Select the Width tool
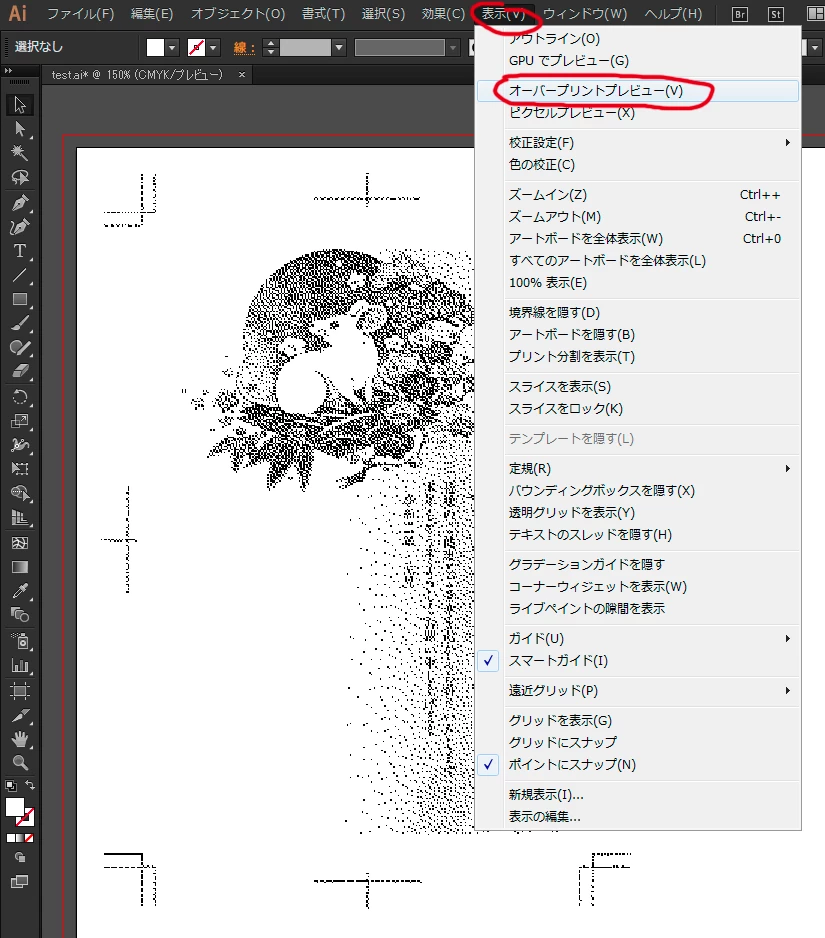The height and width of the screenshot is (938, 825). pyautogui.click(x=20, y=445)
